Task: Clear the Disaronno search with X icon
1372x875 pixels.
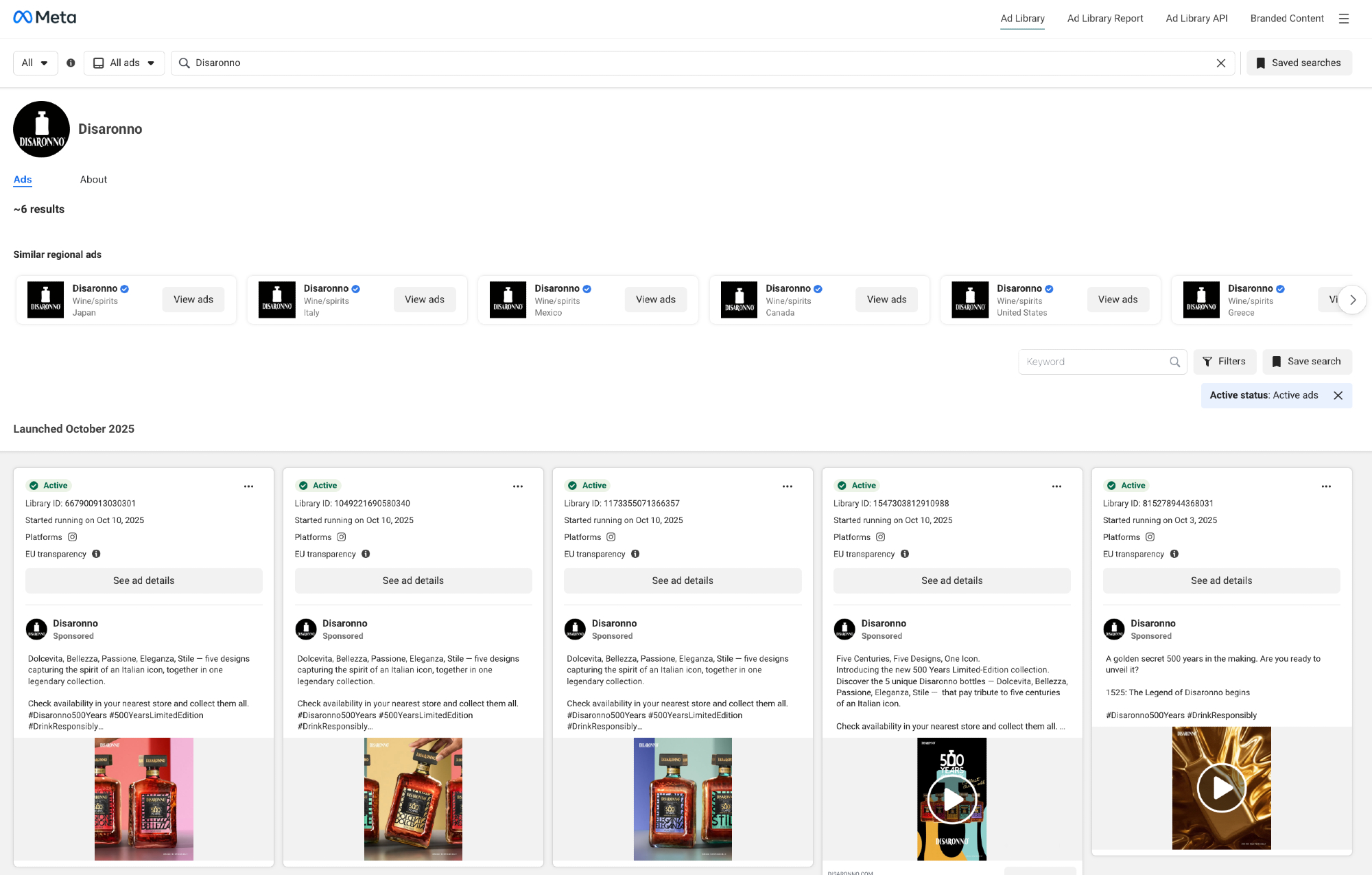Action: [1220, 63]
